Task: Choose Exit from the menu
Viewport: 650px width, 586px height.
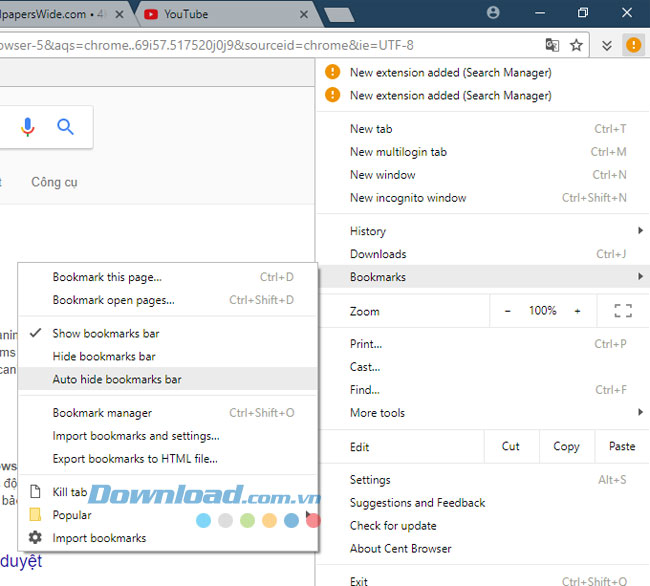Action: pyautogui.click(x=483, y=580)
